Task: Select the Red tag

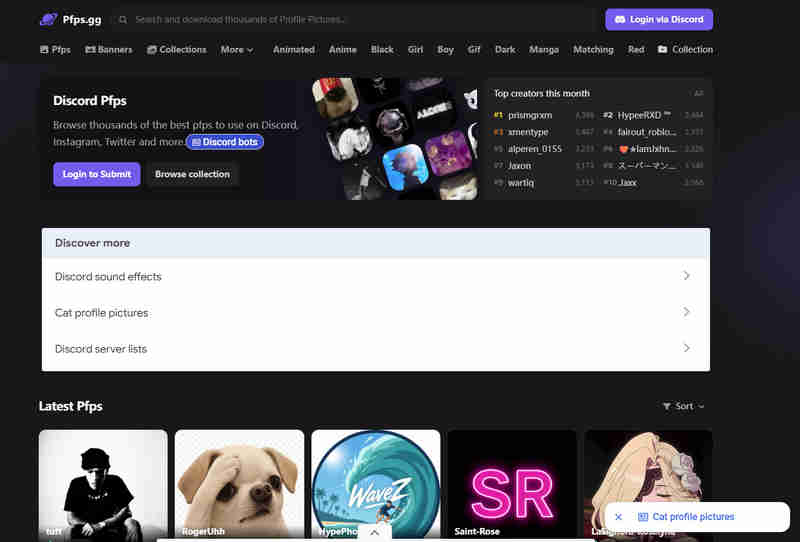Action: tap(636, 50)
